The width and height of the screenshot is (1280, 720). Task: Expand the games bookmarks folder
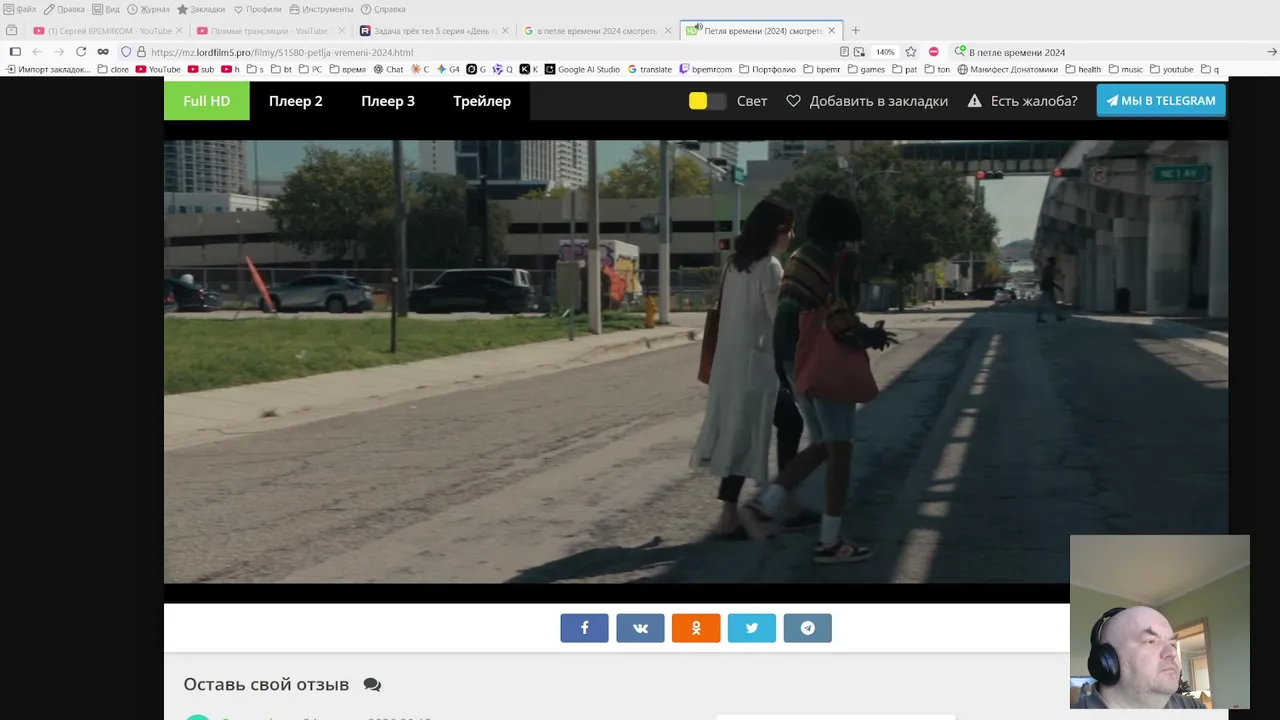click(x=866, y=69)
